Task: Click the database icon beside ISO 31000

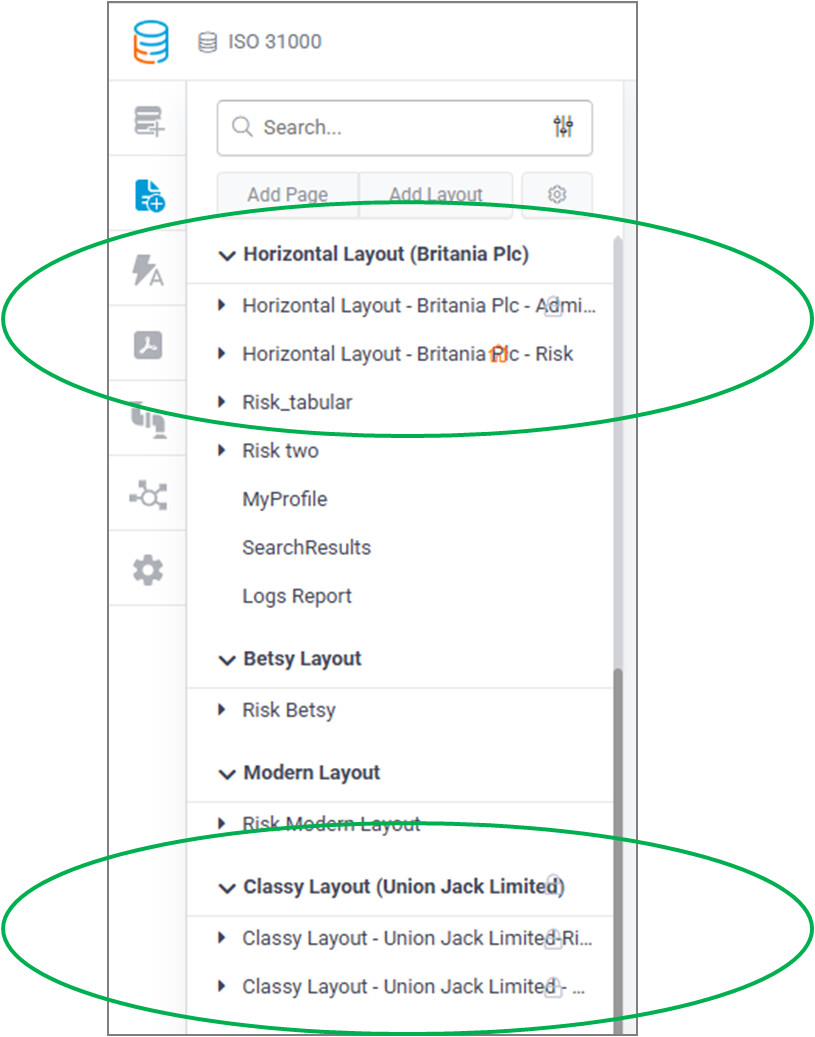Action: (x=207, y=42)
